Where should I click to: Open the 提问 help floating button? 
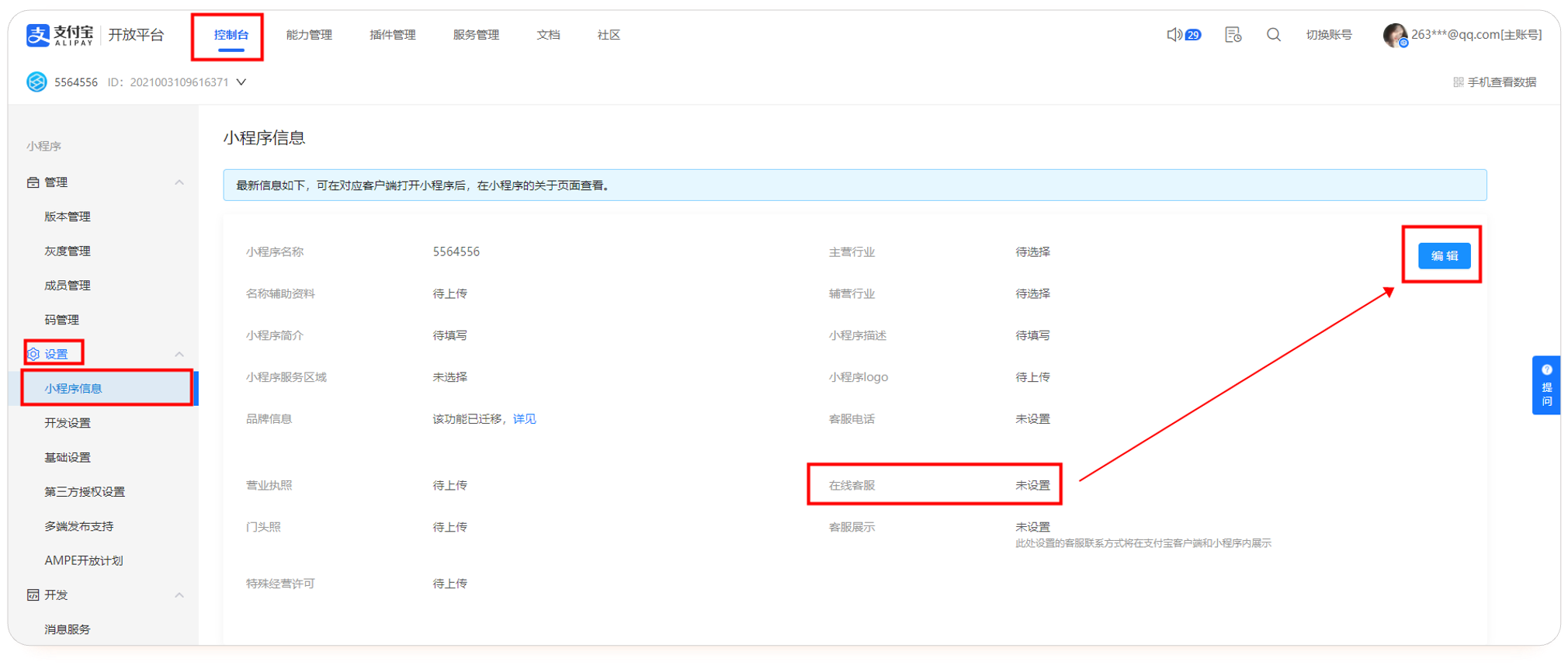pos(1546,386)
